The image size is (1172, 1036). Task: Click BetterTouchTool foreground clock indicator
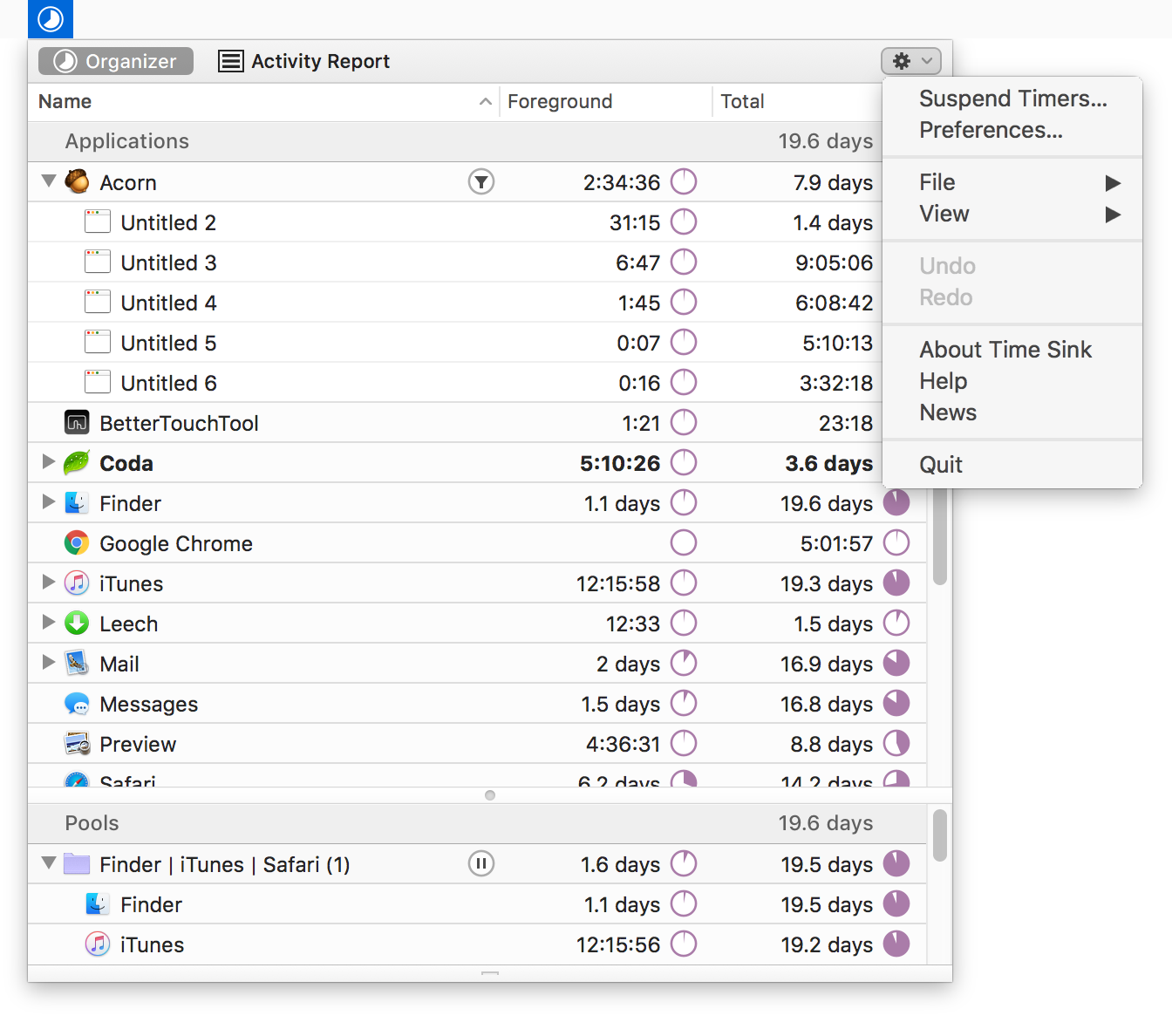click(684, 422)
